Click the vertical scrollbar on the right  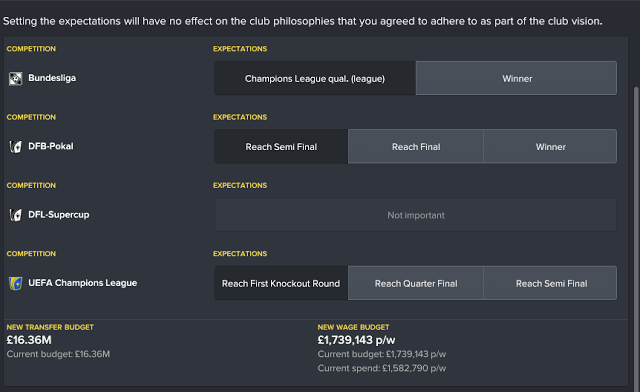pos(636,237)
